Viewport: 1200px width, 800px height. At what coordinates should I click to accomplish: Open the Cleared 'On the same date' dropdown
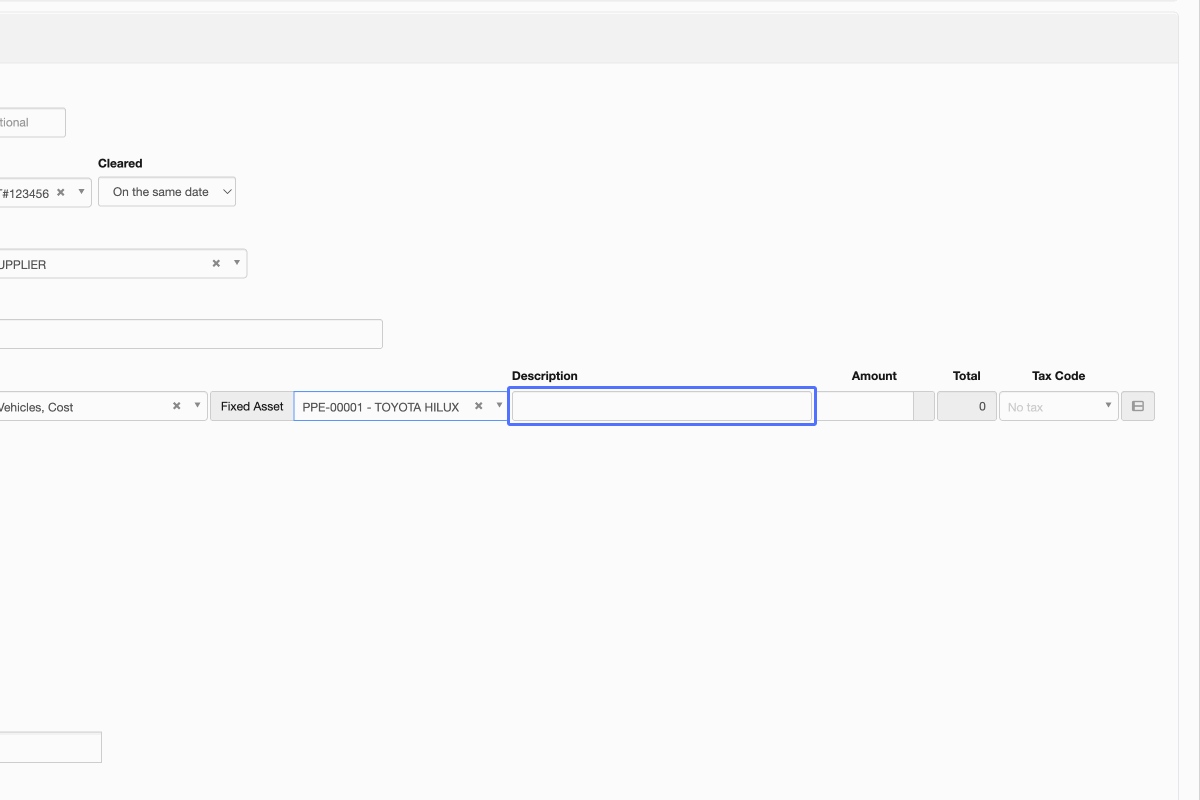tap(167, 192)
